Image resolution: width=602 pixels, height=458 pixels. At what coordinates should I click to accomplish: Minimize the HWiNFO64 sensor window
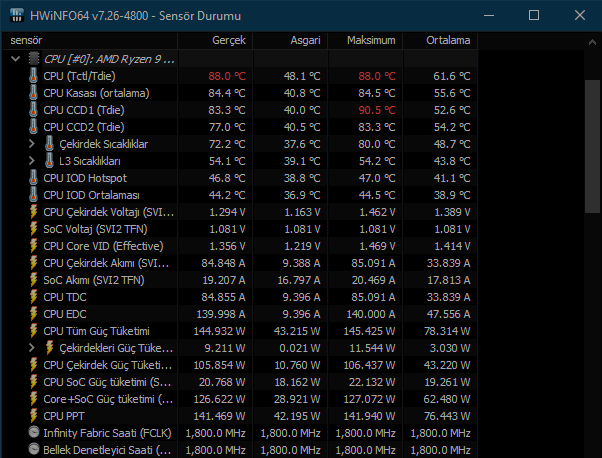[x=489, y=15]
